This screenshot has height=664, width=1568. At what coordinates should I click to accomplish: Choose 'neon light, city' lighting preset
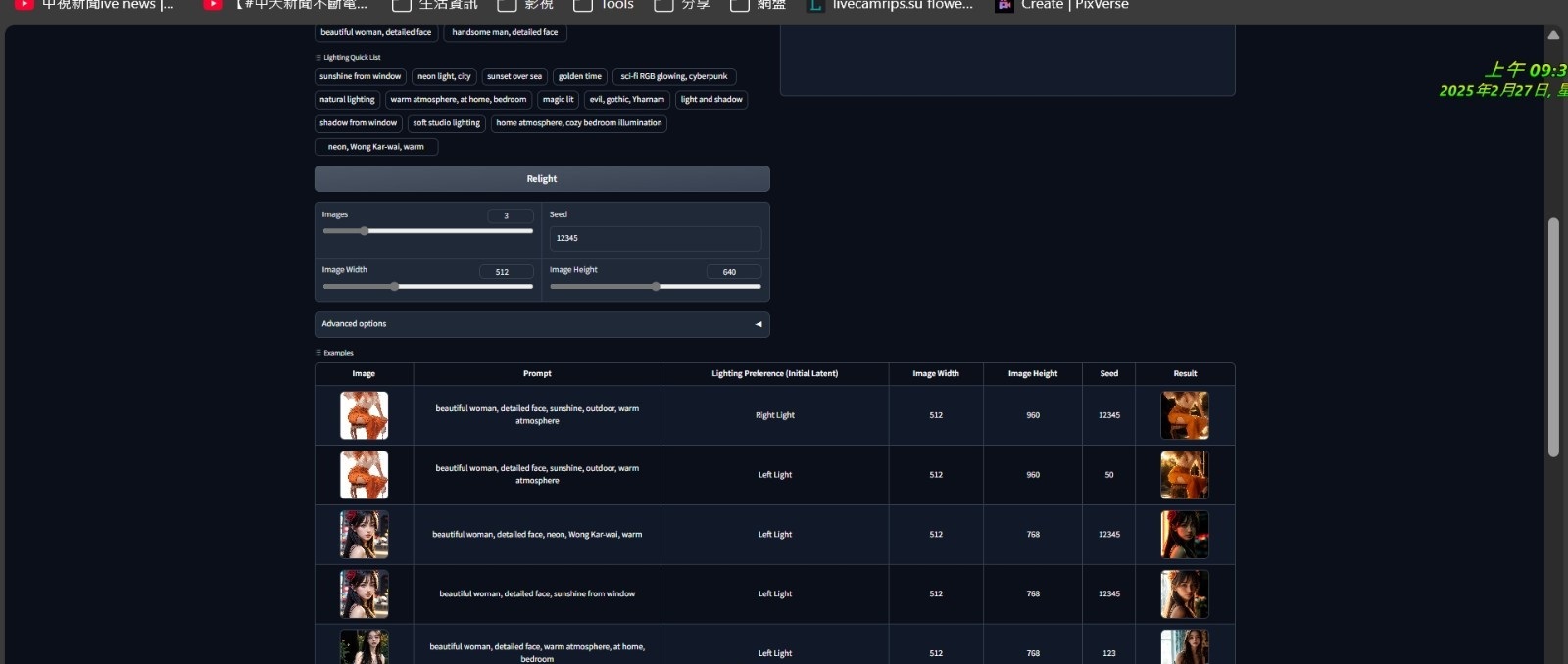click(444, 76)
